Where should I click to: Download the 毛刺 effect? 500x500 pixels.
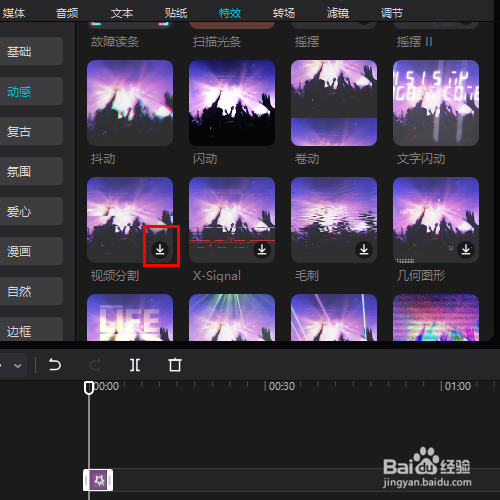pyautogui.click(x=364, y=249)
